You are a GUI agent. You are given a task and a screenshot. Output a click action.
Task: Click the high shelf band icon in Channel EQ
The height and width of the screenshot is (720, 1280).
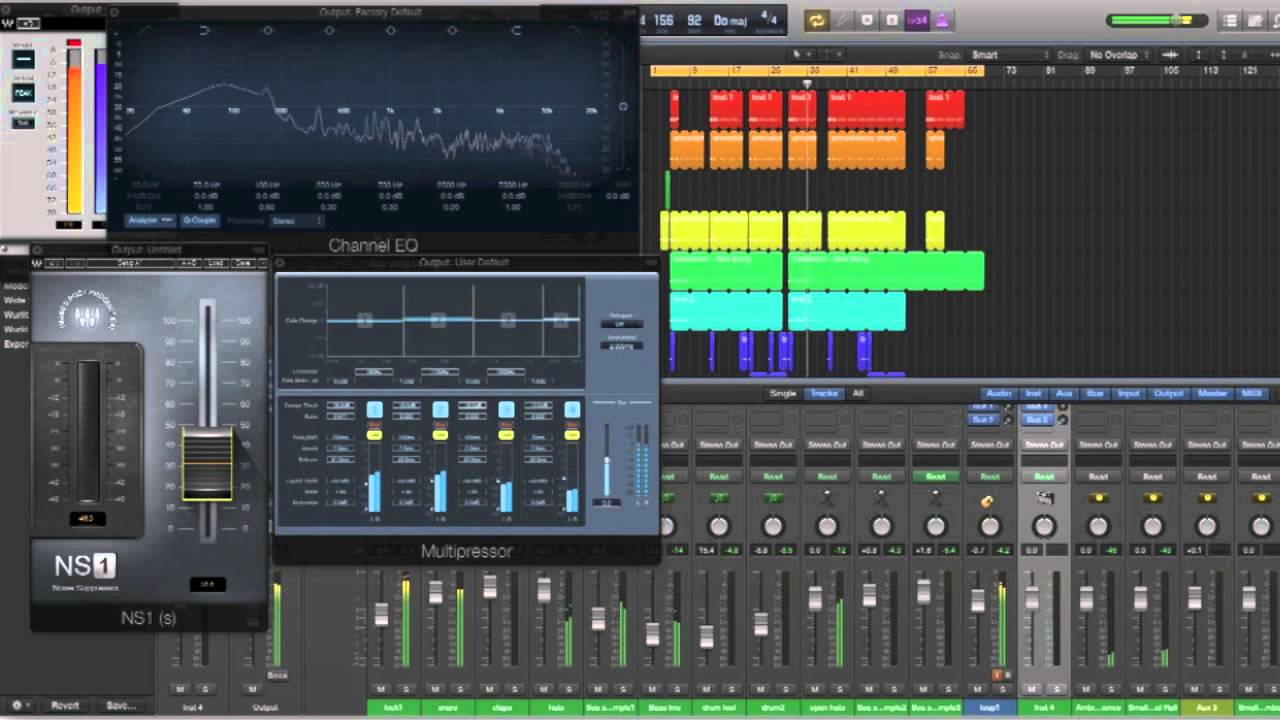517,31
